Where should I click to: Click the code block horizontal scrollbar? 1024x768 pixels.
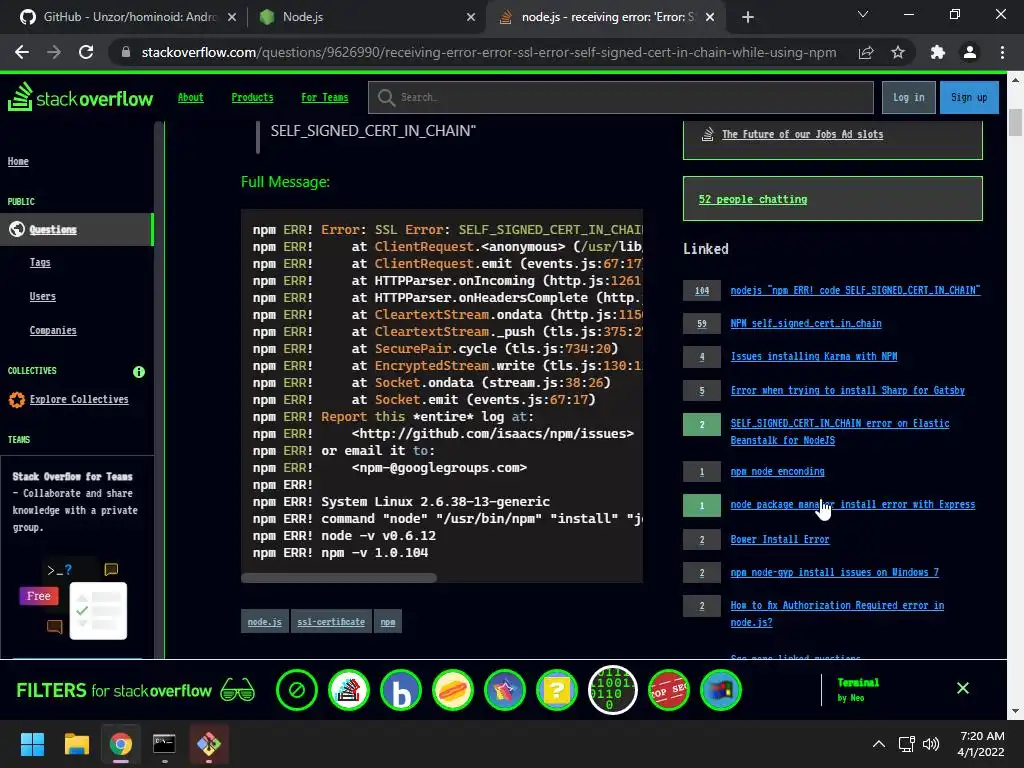tap(339, 577)
